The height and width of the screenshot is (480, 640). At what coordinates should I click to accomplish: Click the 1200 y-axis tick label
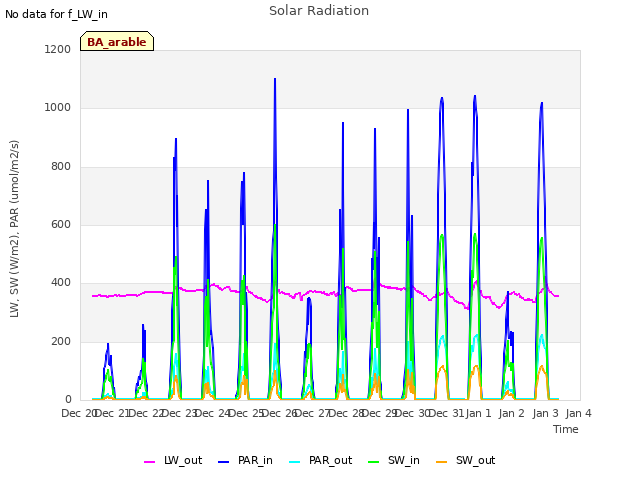tap(58, 49)
